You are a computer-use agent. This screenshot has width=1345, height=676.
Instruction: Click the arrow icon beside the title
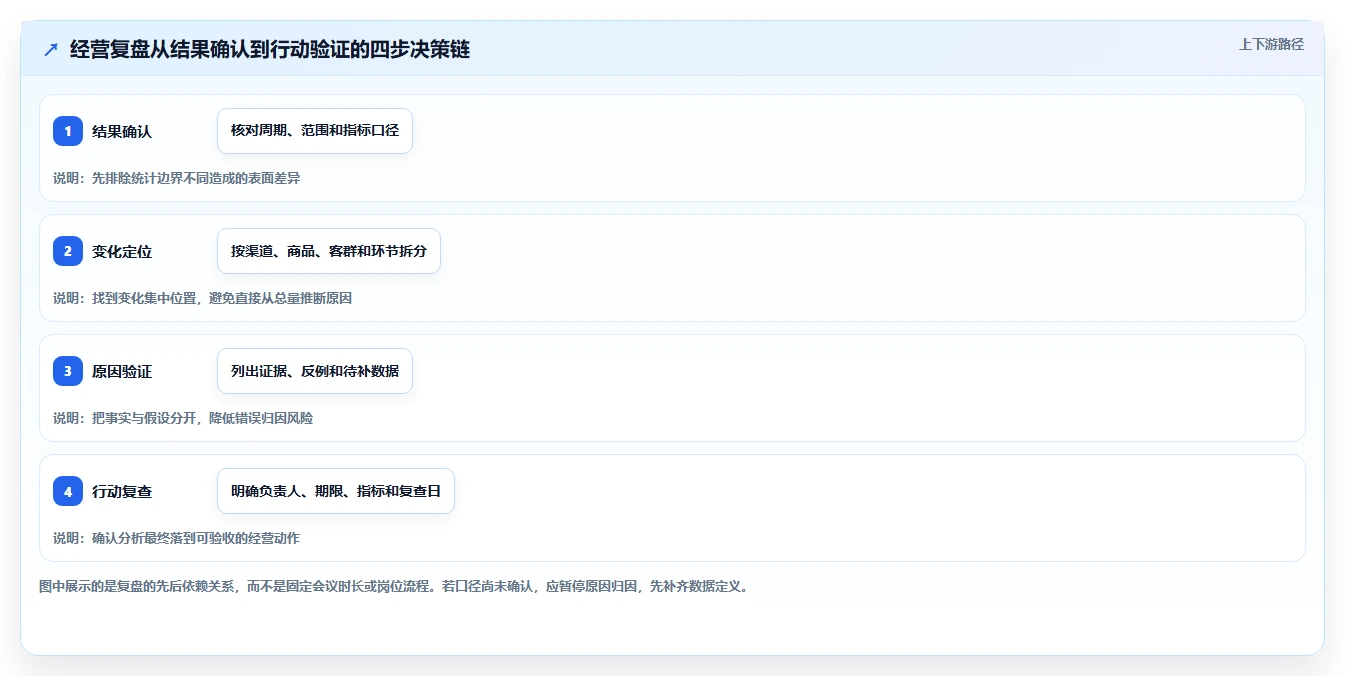point(51,50)
